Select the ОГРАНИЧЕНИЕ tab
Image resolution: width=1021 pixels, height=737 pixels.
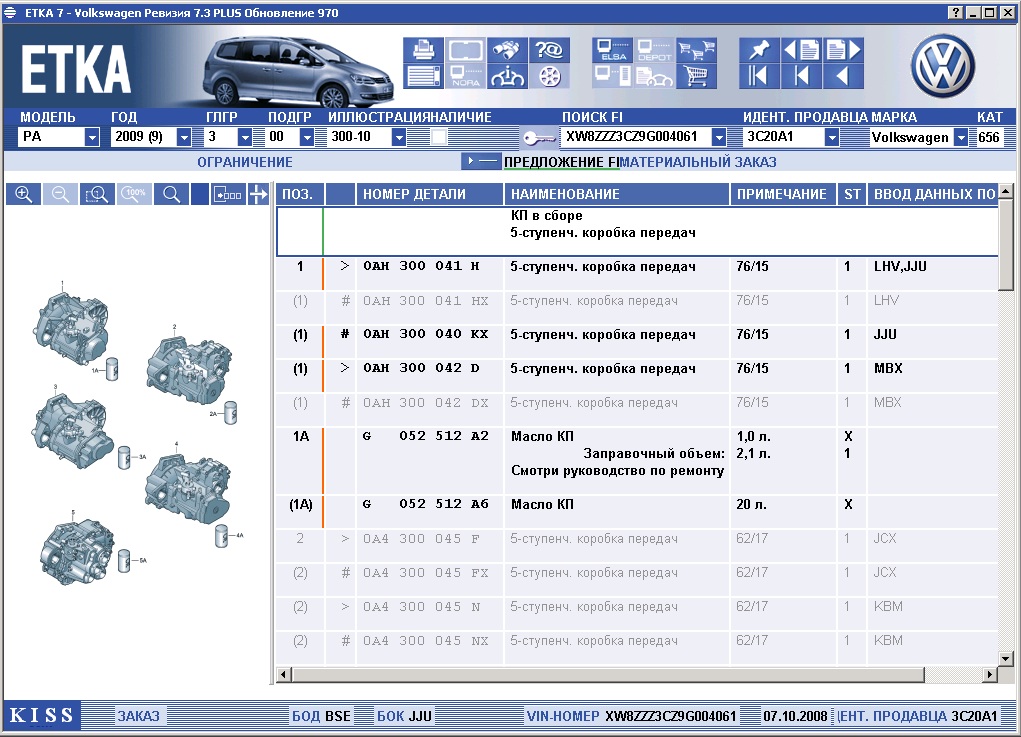[x=245, y=162]
